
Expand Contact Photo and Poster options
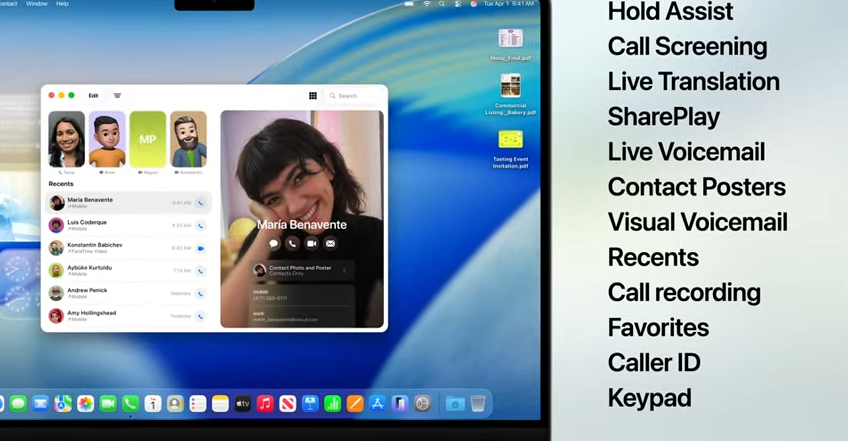(344, 270)
